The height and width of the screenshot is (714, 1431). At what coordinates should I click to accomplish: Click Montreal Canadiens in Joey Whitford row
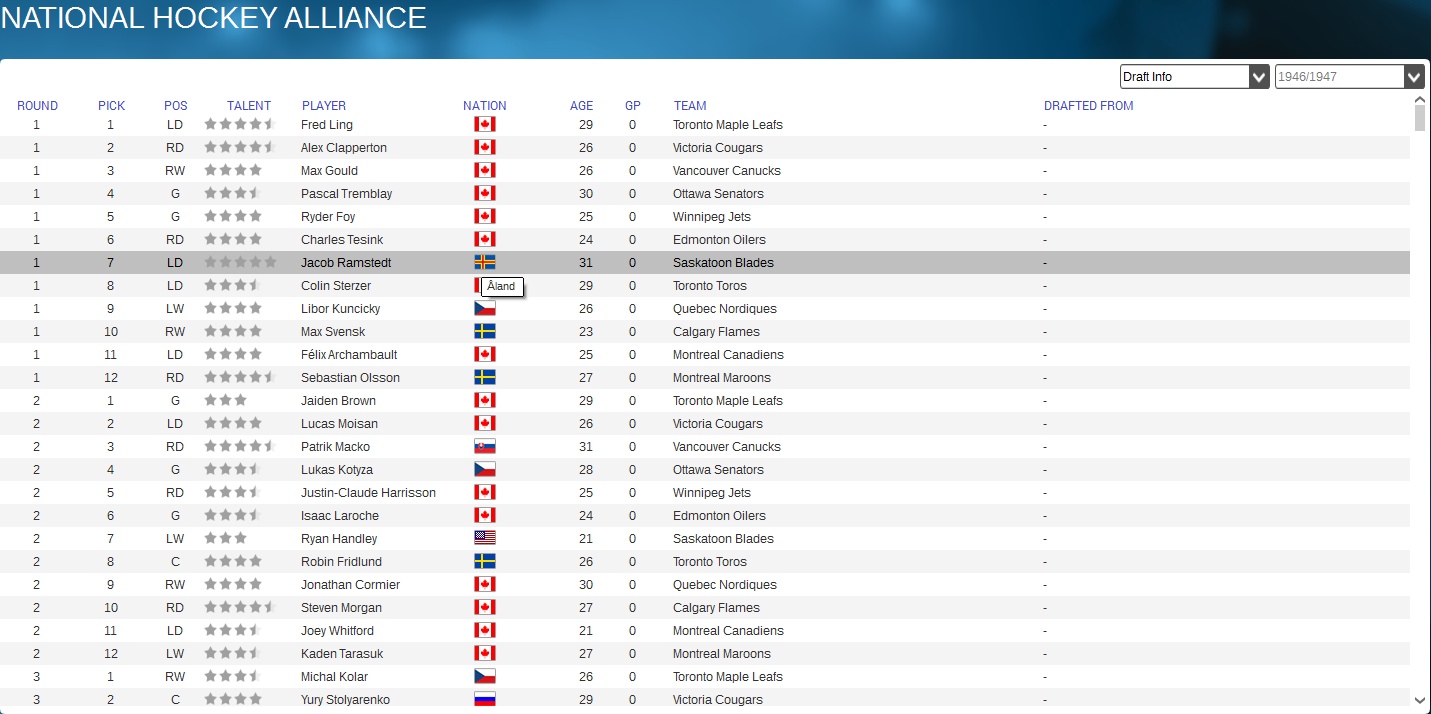[x=728, y=631]
